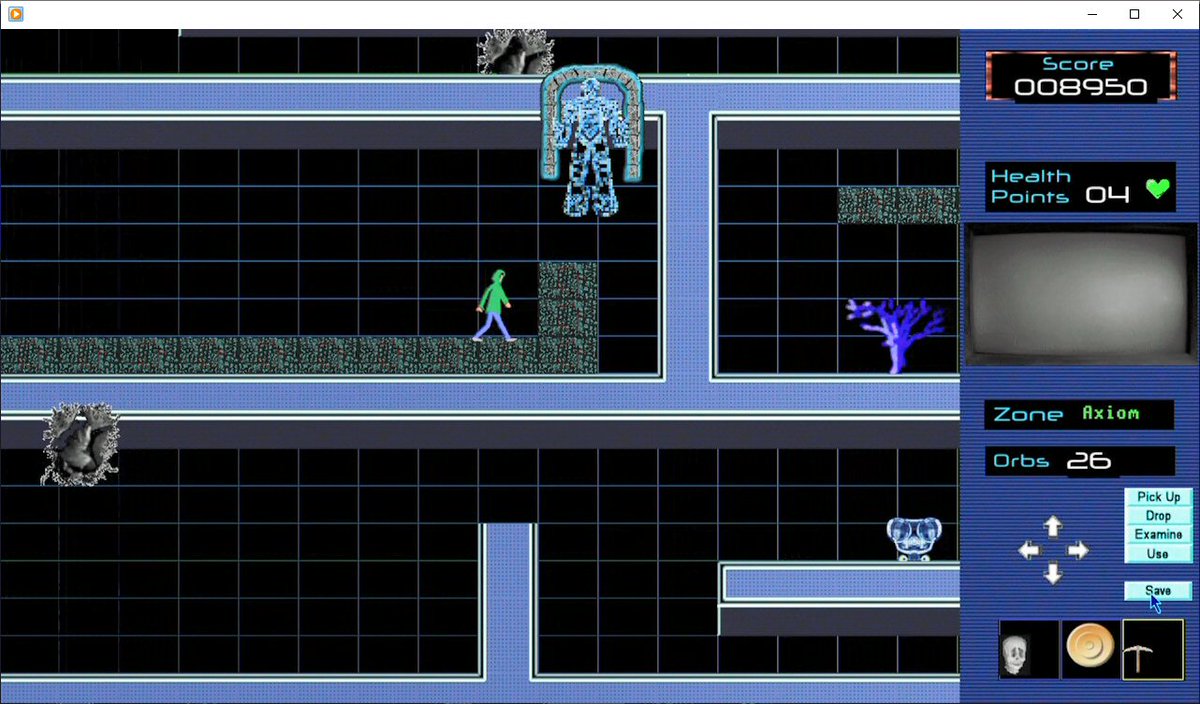
Task: Click the green heart health icon
Action: tap(1155, 188)
